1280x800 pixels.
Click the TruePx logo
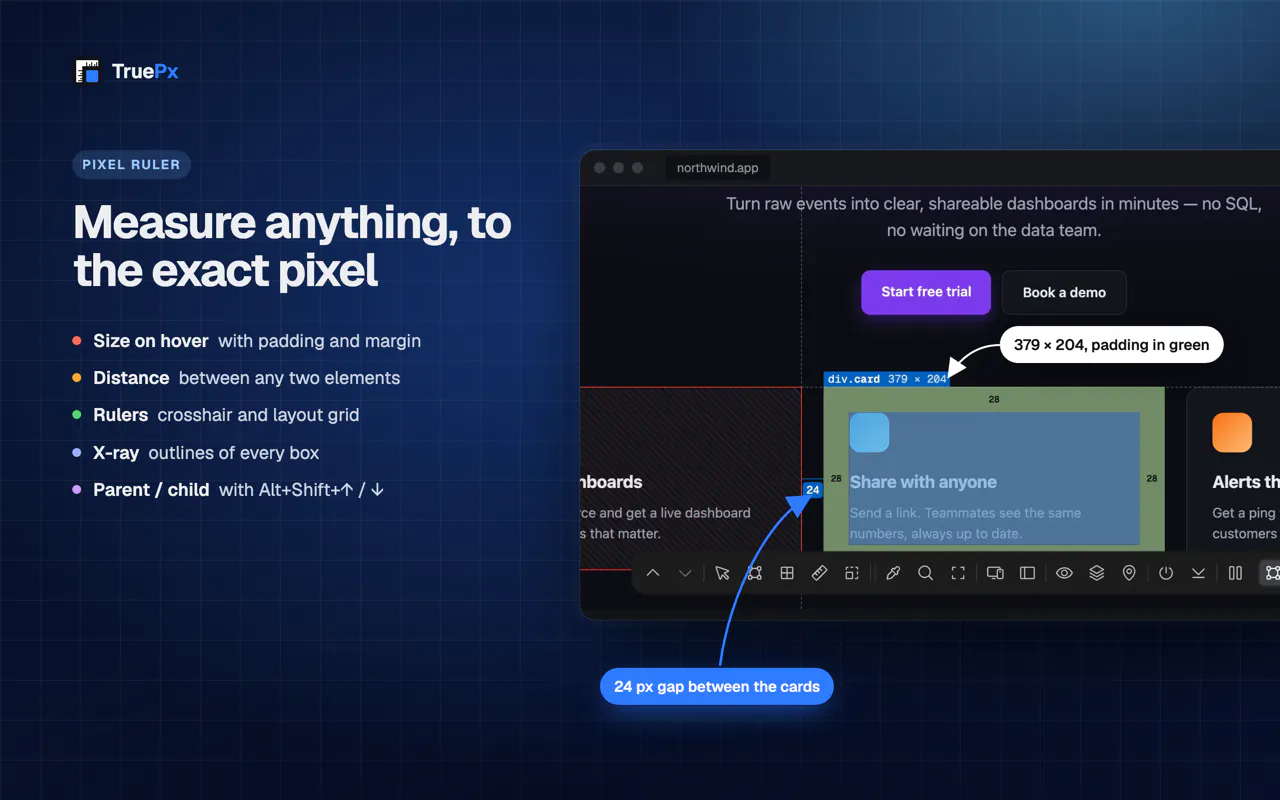click(x=127, y=72)
